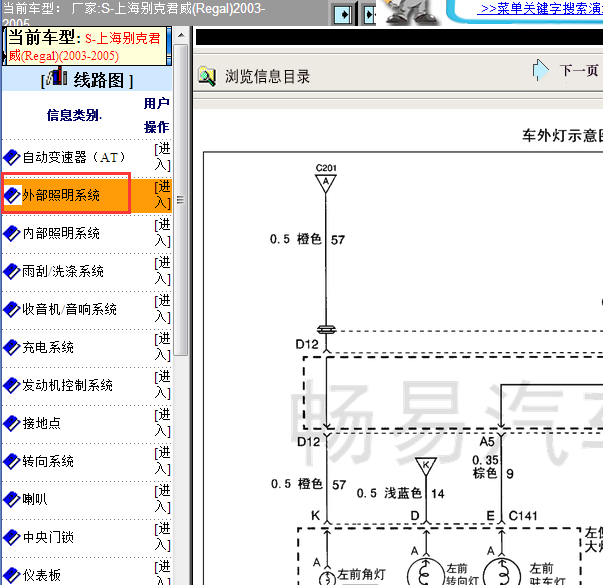This screenshot has width=603, height=585.
Task: Click the second arrow button in top bar
Action: 370,14
